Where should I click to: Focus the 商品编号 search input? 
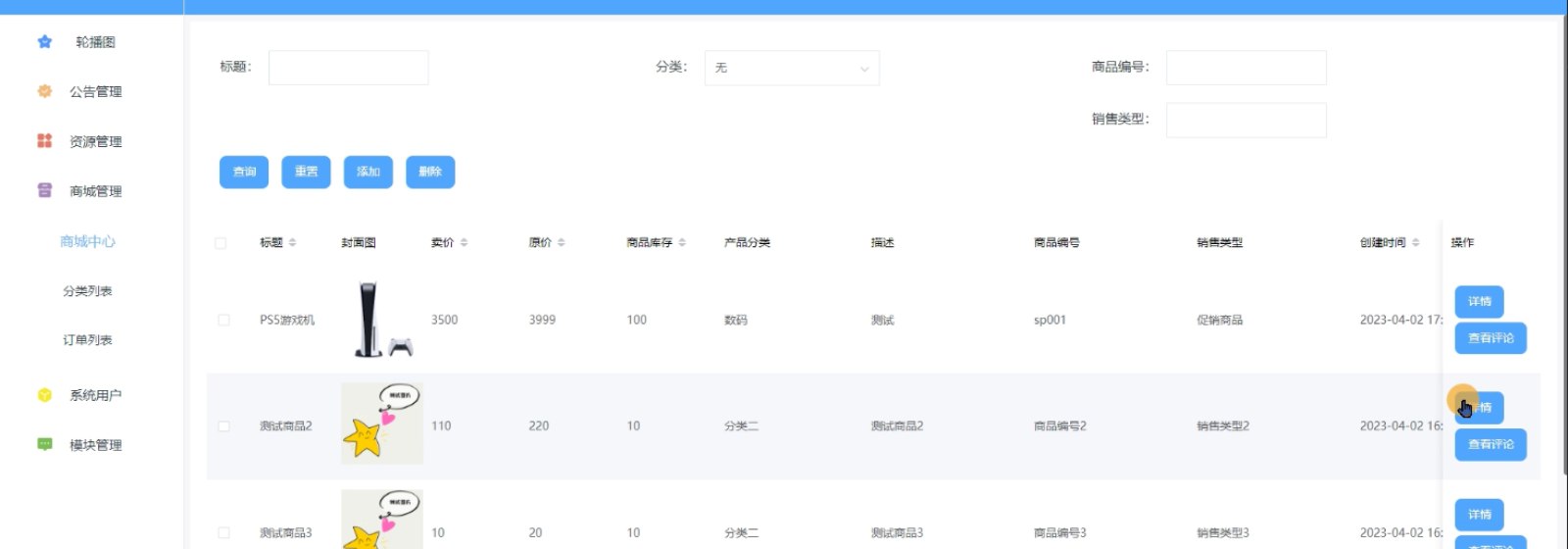1246,68
